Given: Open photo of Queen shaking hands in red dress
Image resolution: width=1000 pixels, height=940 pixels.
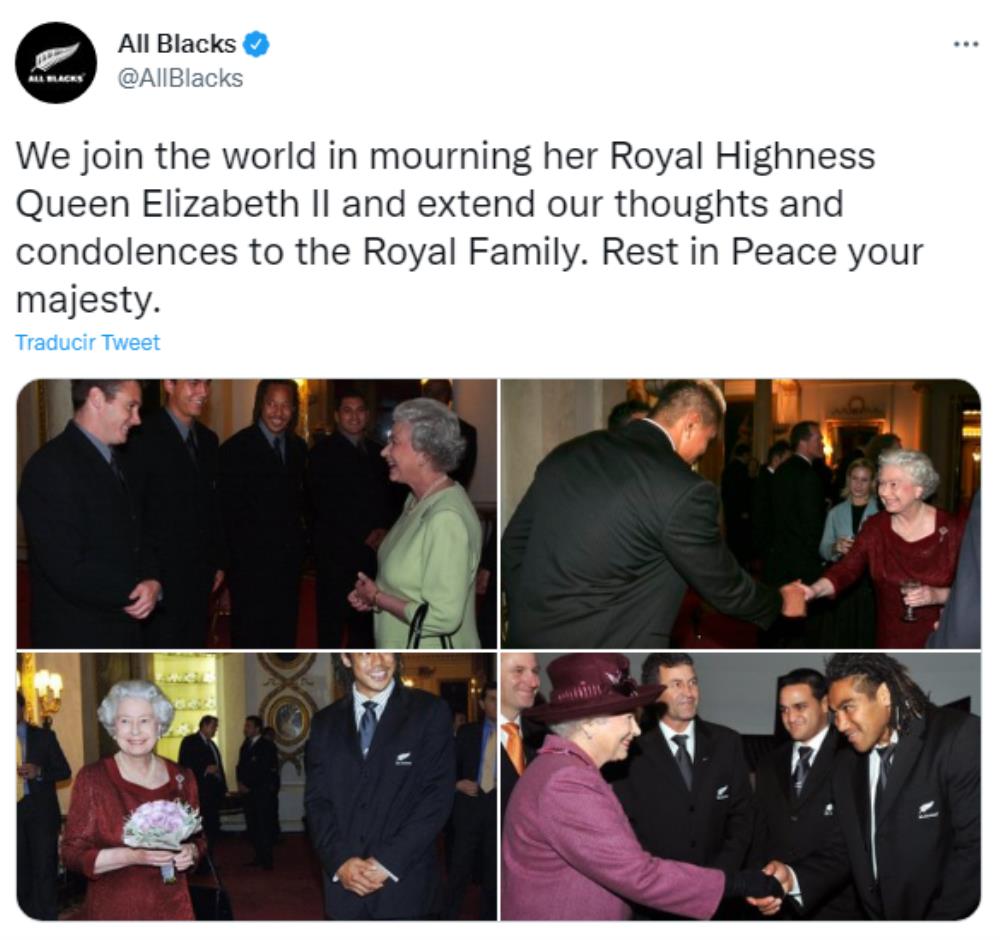Looking at the screenshot, I should [740, 514].
